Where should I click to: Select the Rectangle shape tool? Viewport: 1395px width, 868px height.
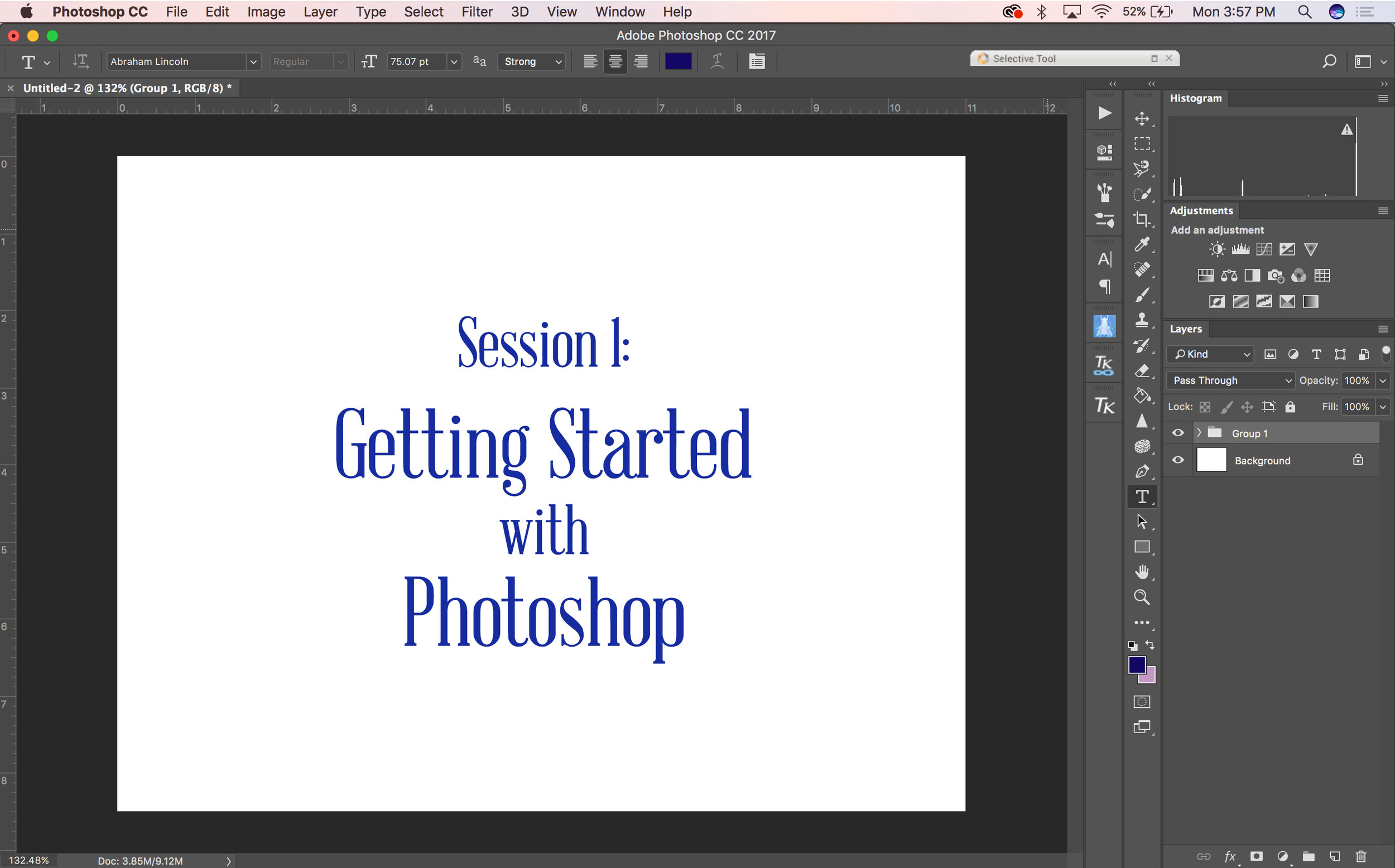tap(1142, 547)
